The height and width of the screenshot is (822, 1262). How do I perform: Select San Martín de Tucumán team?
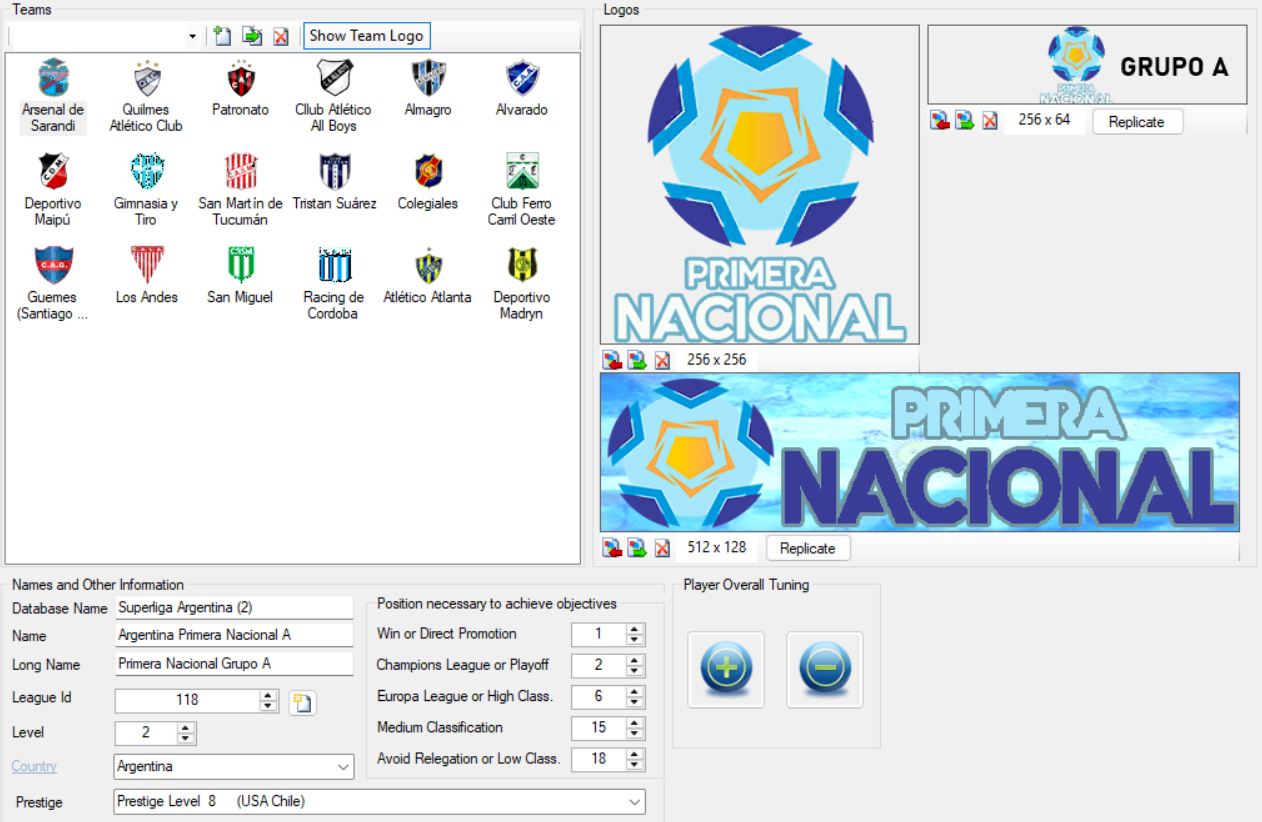click(240, 189)
